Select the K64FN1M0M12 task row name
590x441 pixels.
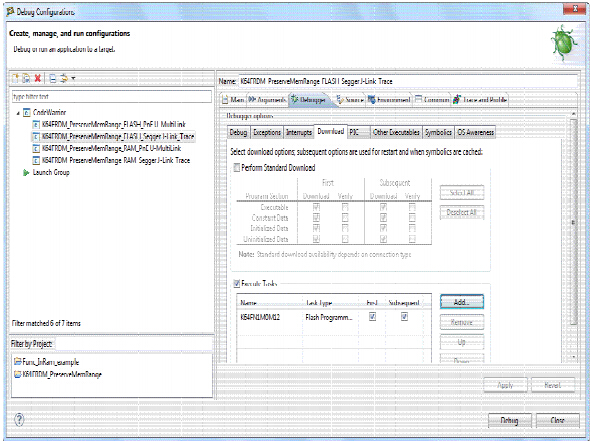point(260,318)
